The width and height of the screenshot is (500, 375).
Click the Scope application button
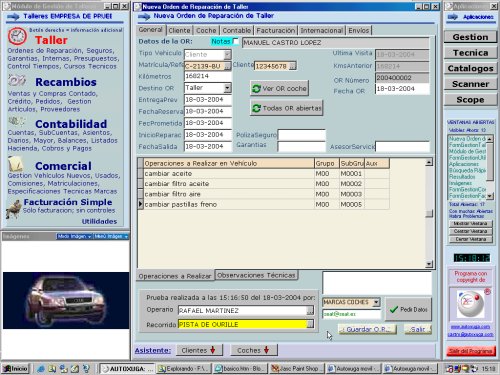coord(470,100)
